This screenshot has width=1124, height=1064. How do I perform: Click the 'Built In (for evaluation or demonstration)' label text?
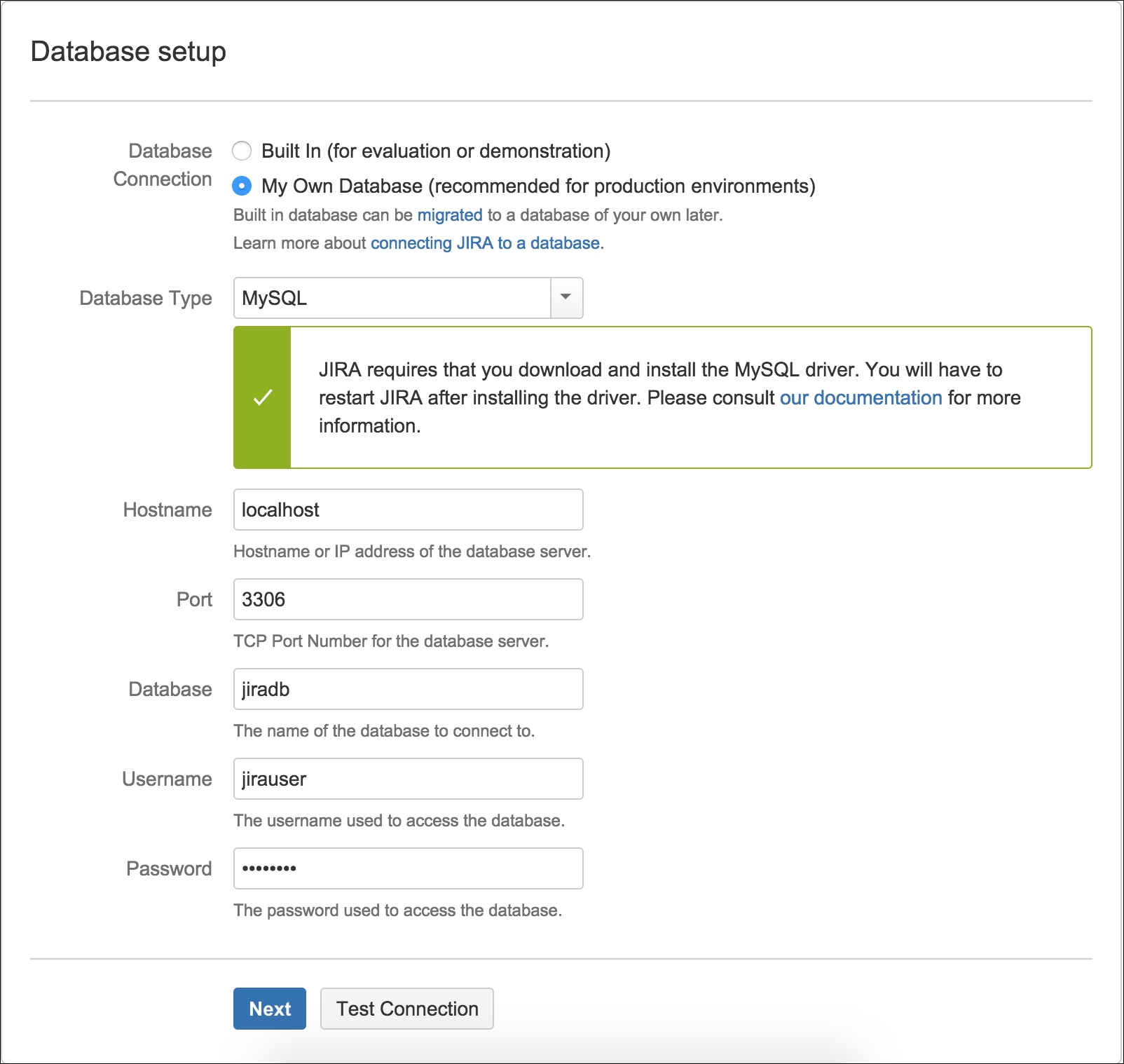436,151
